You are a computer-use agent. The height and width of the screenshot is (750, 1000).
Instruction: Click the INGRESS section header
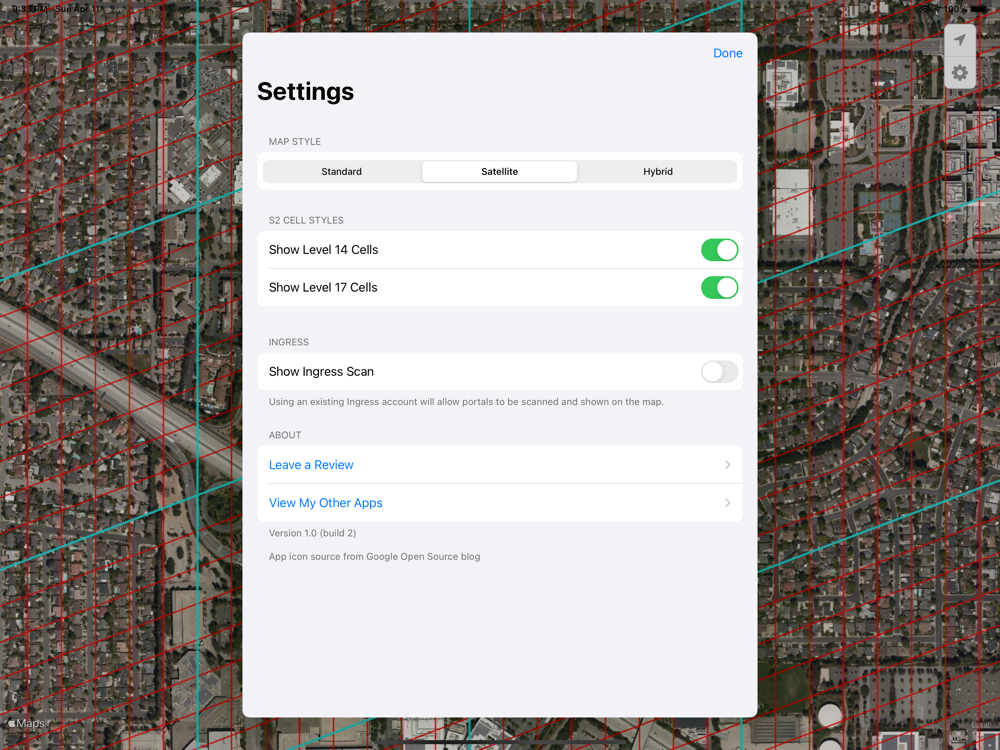coord(289,342)
